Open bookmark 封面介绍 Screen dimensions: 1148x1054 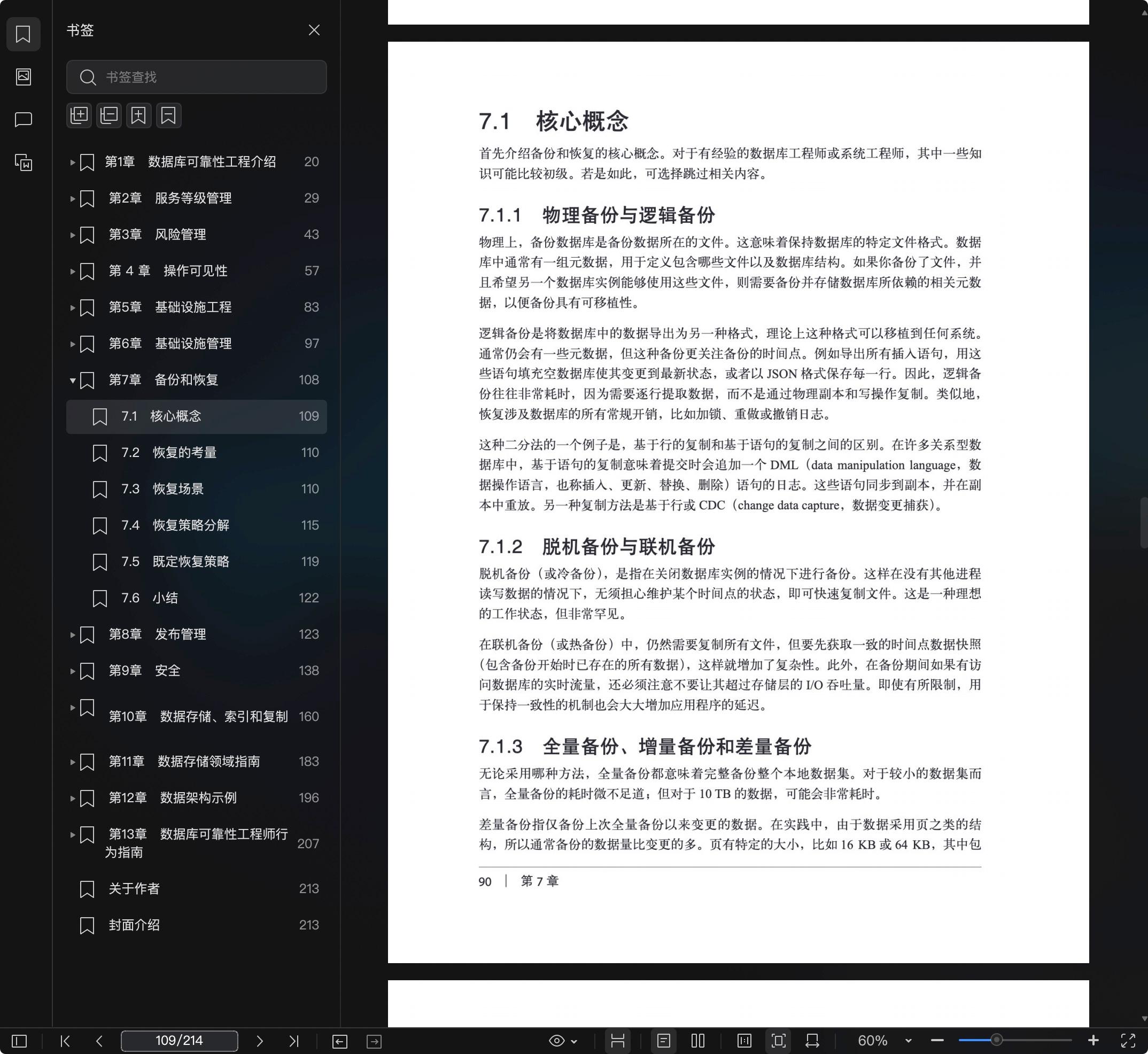pos(196,925)
